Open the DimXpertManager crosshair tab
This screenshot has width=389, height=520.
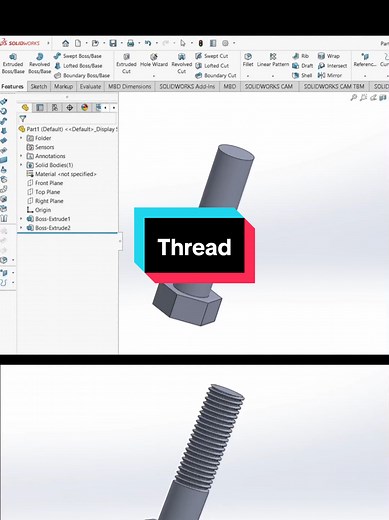[70, 107]
